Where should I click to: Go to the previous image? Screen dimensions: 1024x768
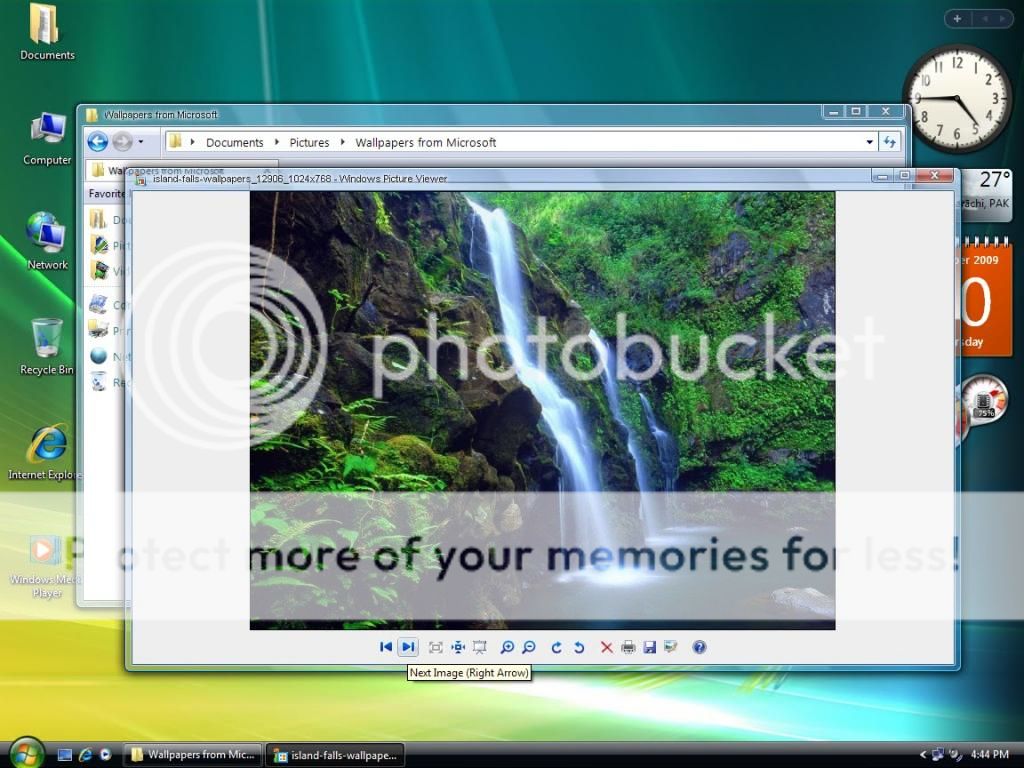pyautogui.click(x=386, y=647)
